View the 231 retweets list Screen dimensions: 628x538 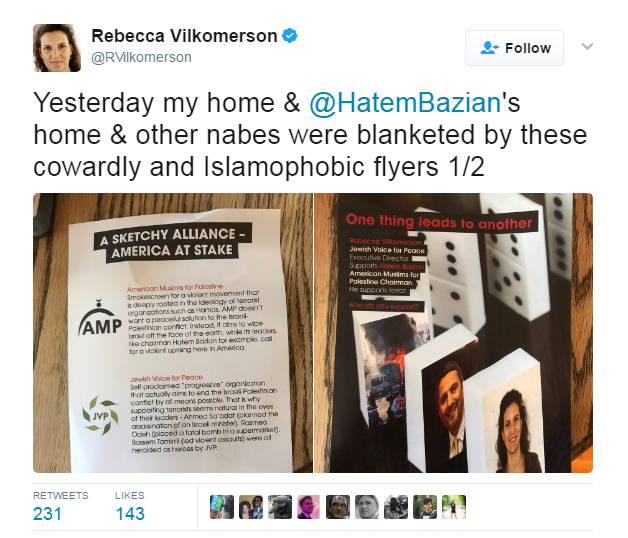click(60, 507)
